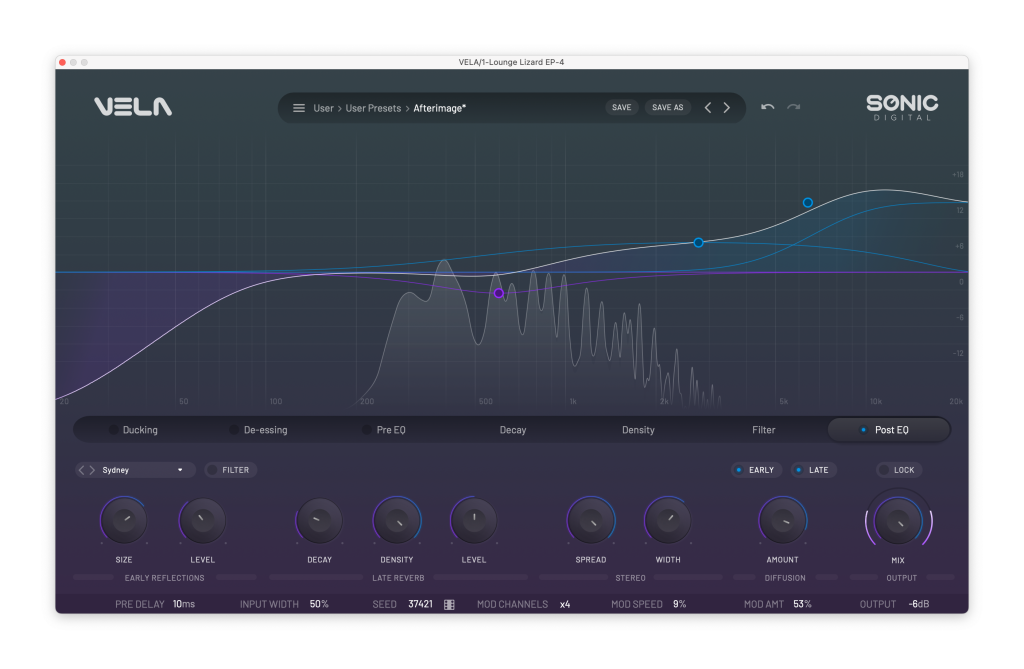Toggle the early reflections FILTER switch
1024x669 pixels.
point(231,470)
